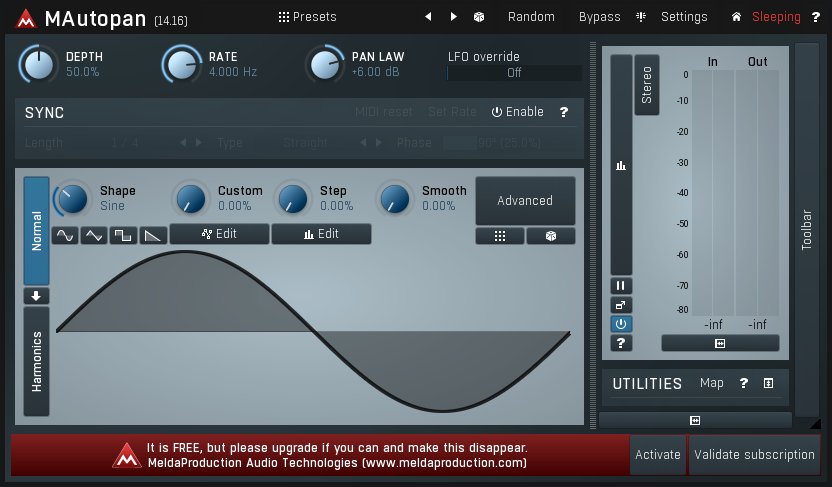Toggle the meter power button

point(621,324)
